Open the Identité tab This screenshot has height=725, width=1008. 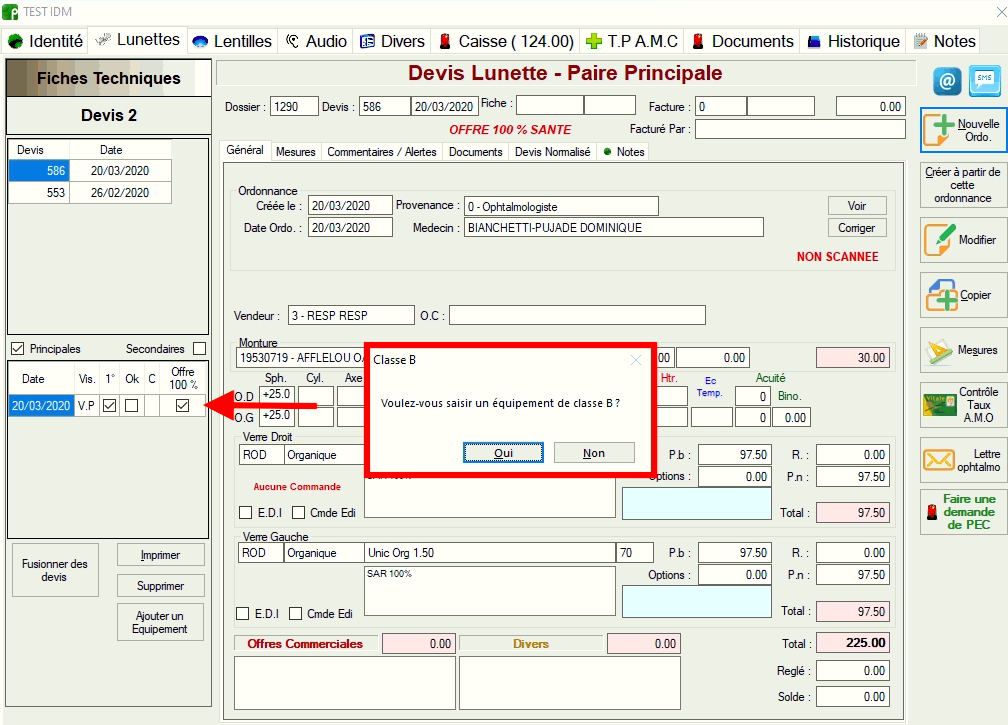pos(46,41)
